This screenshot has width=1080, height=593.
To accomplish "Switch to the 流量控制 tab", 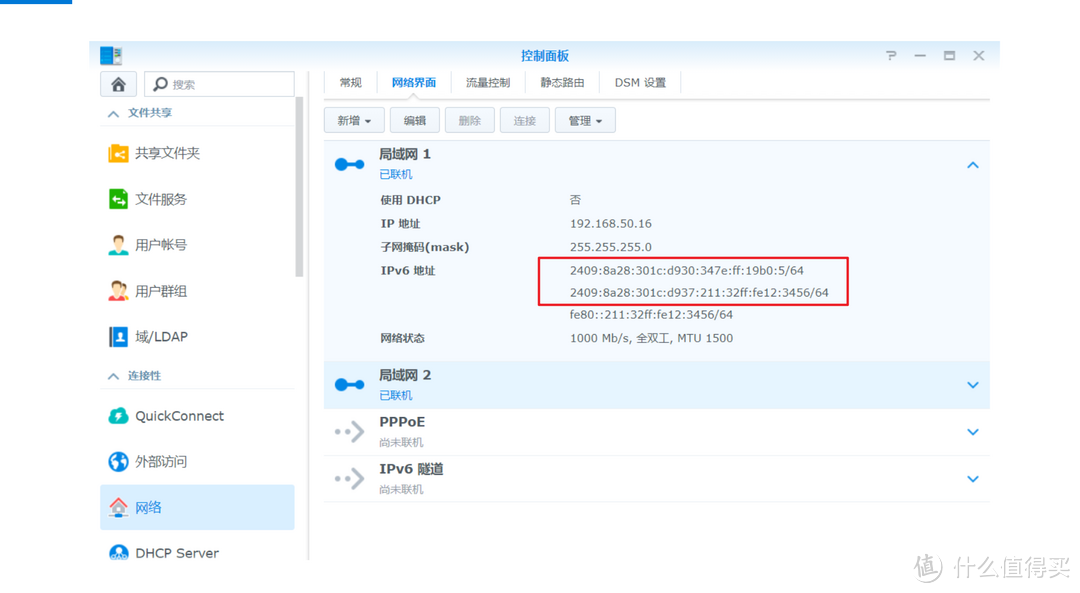I will (488, 83).
